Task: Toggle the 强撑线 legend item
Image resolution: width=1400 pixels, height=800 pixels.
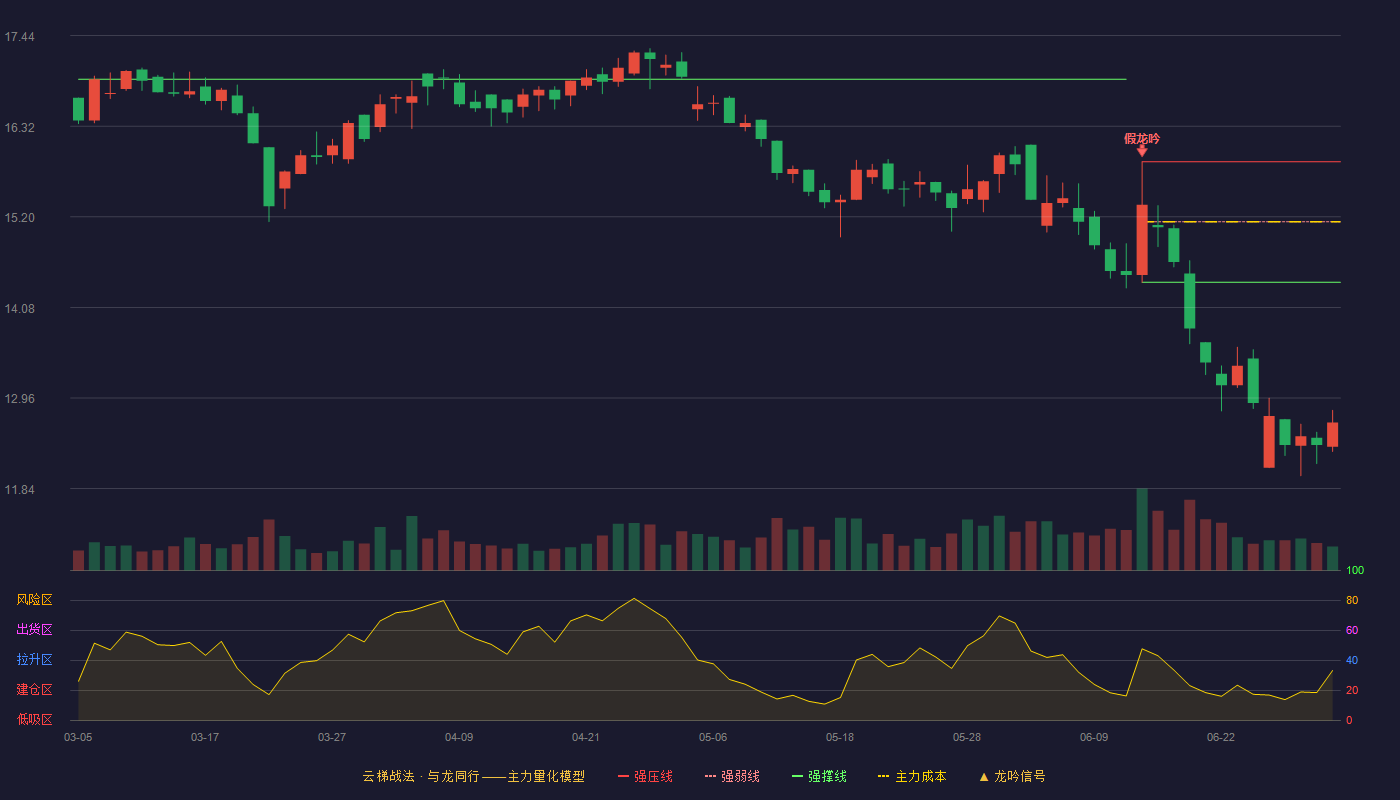Action: coord(819,776)
